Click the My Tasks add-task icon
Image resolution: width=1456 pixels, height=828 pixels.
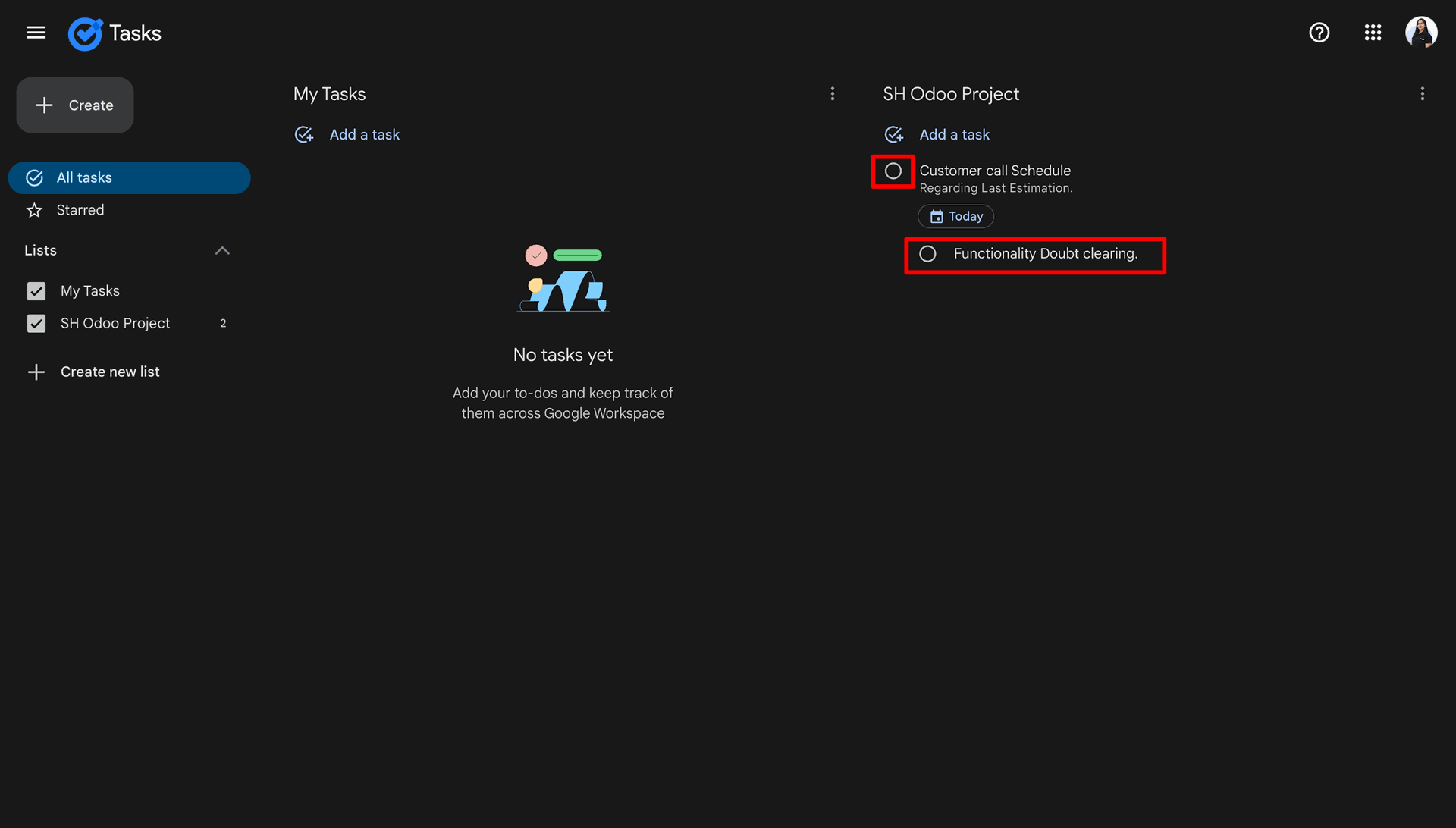pyautogui.click(x=304, y=135)
